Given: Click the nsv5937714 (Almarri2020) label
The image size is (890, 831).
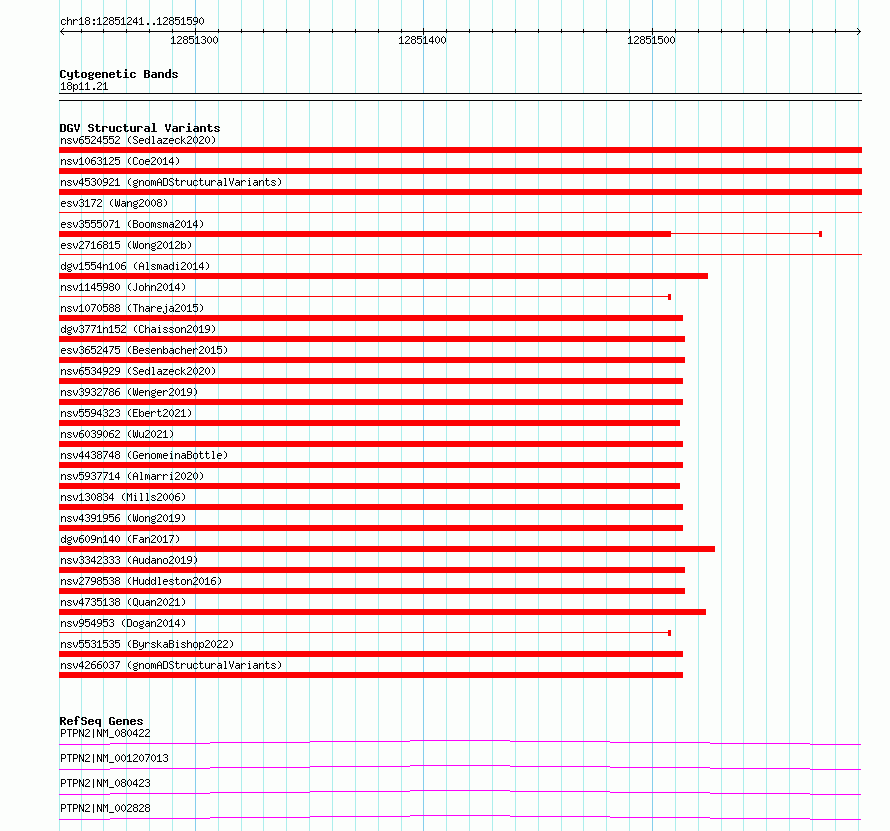Looking at the screenshot, I should 132,476.
